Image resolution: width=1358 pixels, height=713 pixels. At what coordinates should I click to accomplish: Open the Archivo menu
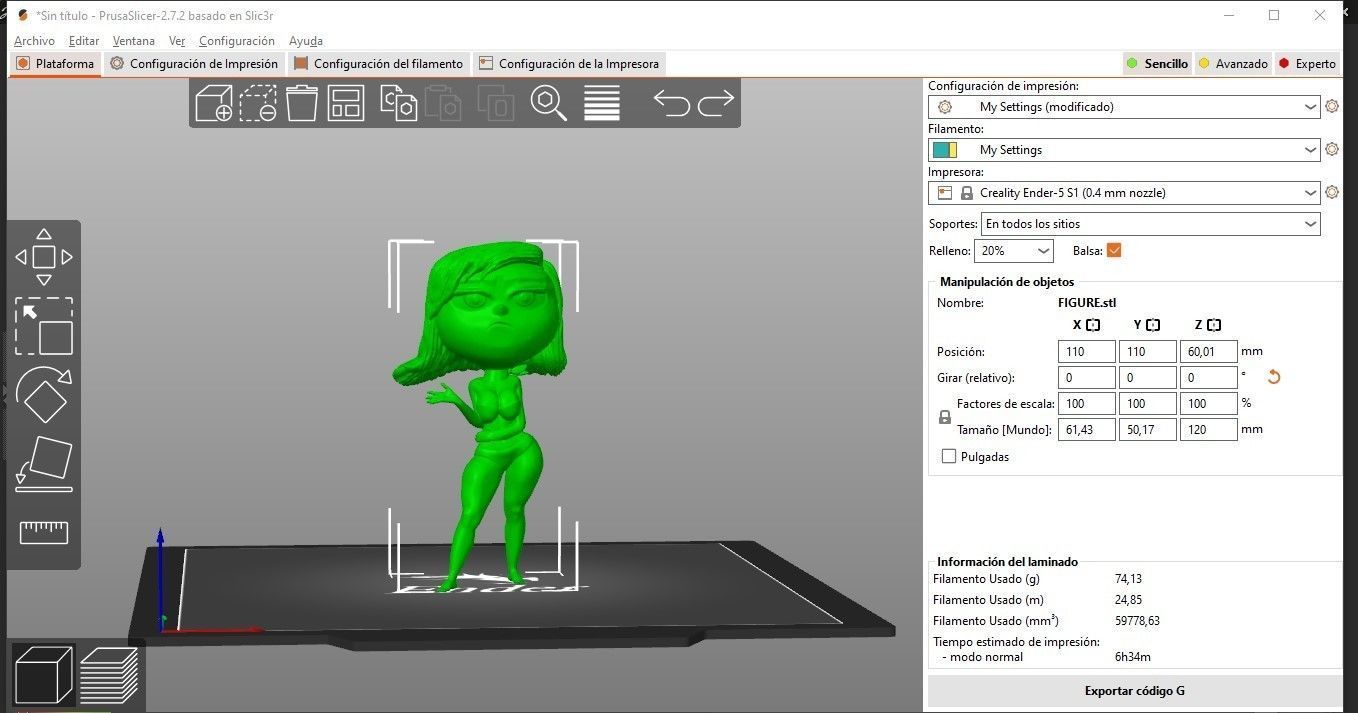point(34,41)
